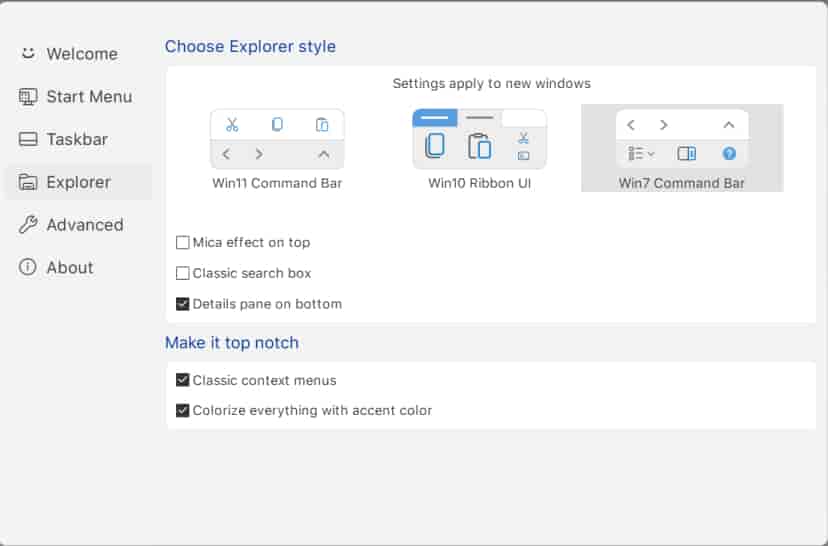Click the Start Menu sidebar icon
This screenshot has width=828, height=546.
pos(28,97)
